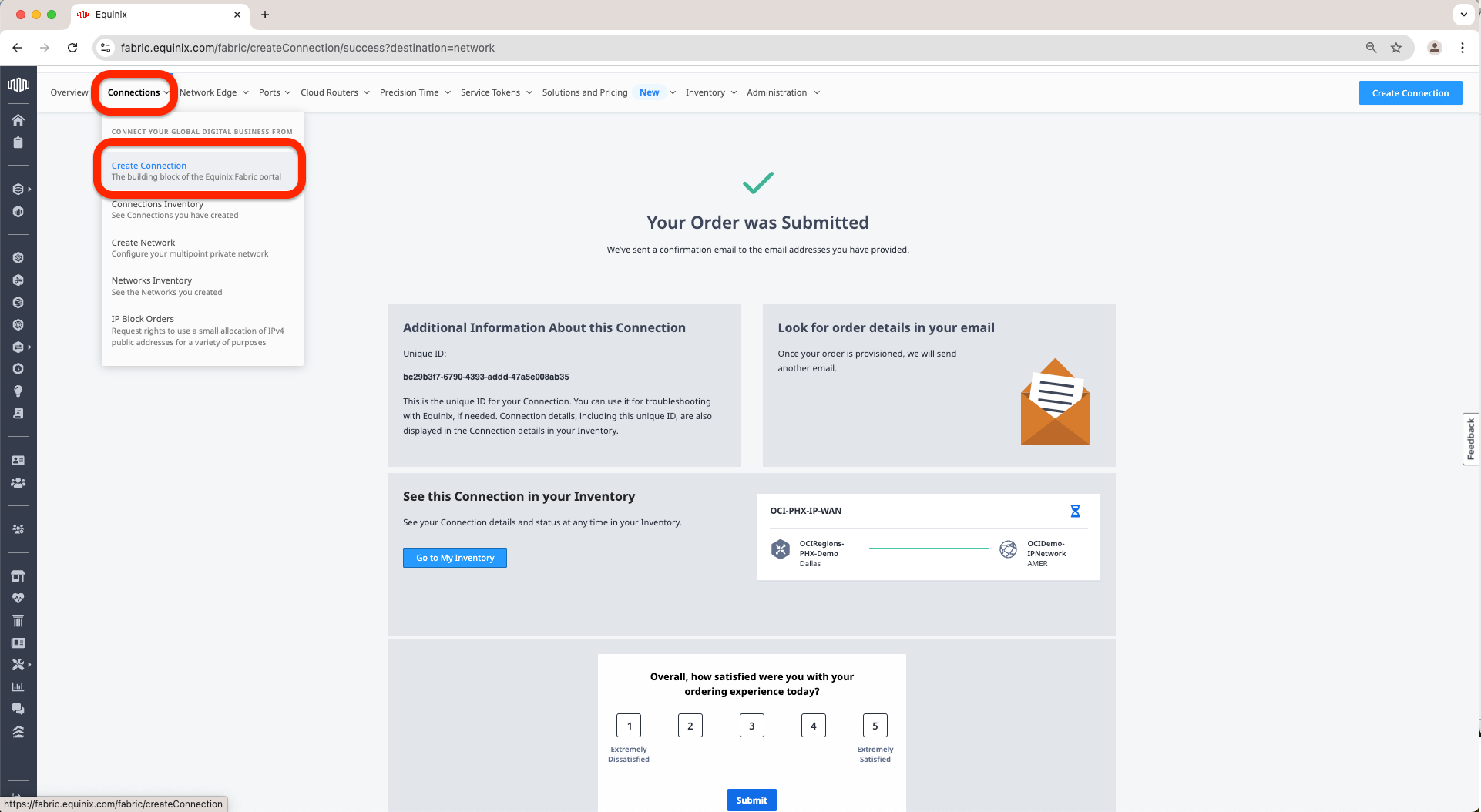Choose Create Network from the menu

click(200, 248)
